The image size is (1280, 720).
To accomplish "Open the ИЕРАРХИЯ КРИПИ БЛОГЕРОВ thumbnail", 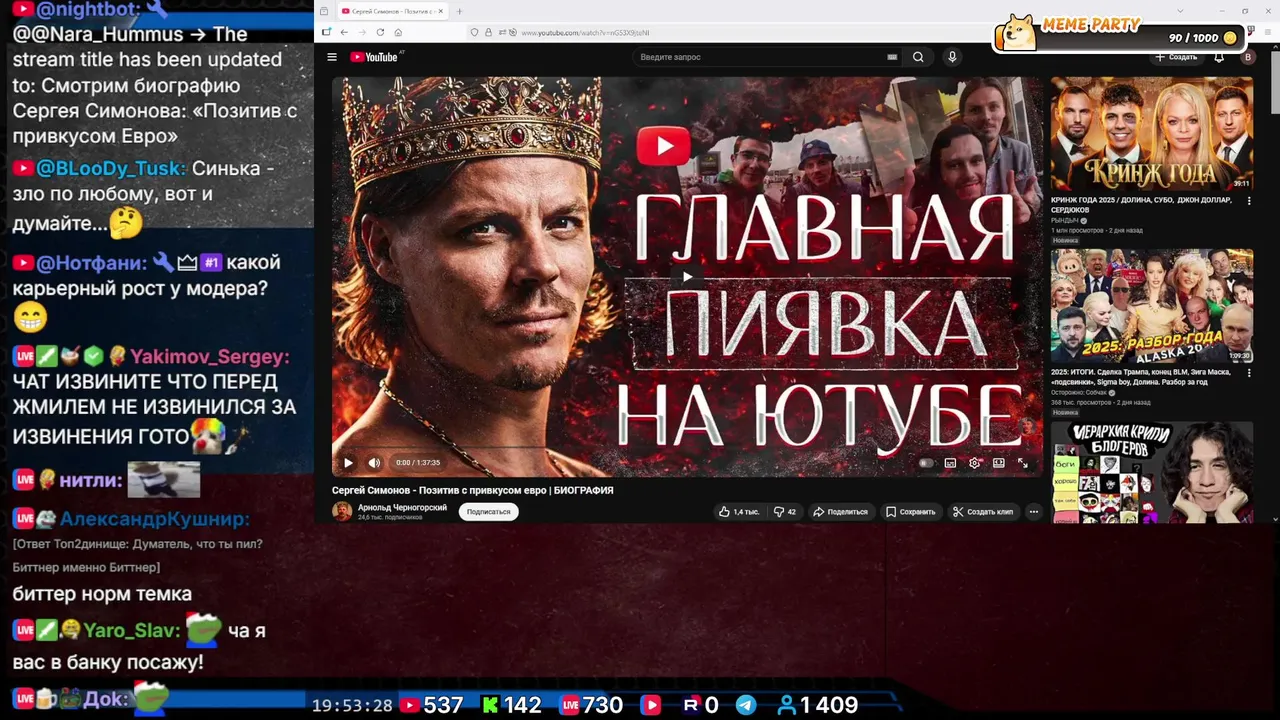I will coord(1151,472).
